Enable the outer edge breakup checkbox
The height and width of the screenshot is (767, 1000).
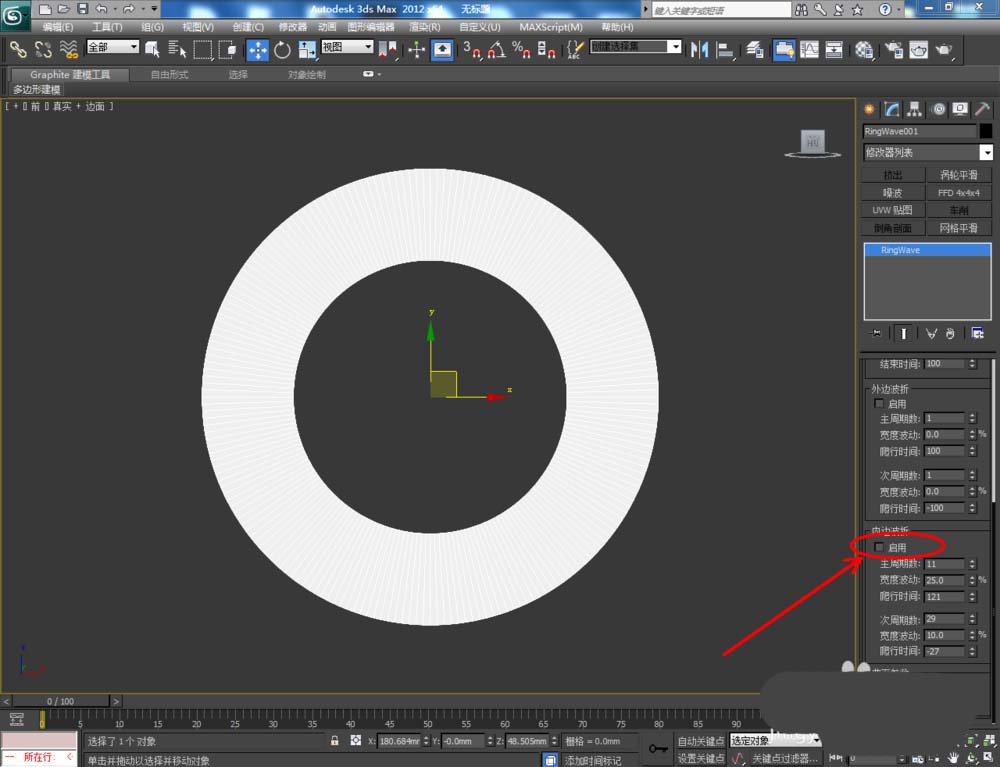880,404
